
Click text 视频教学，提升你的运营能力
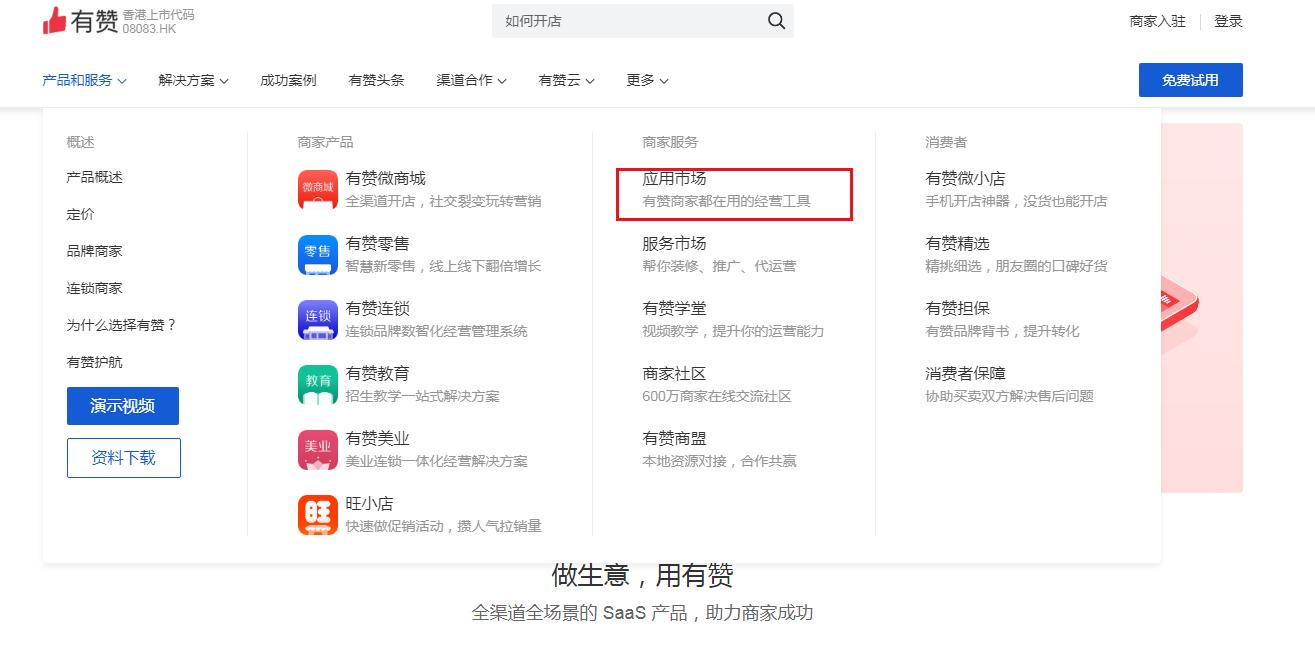[733, 331]
